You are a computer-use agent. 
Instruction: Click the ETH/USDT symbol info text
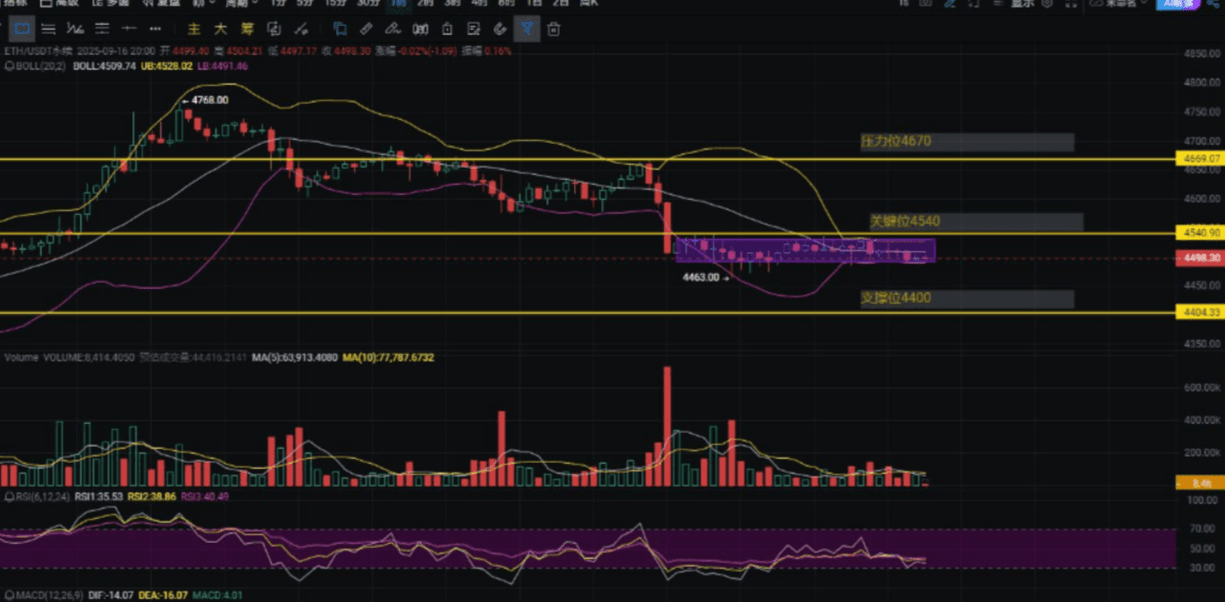(37, 51)
